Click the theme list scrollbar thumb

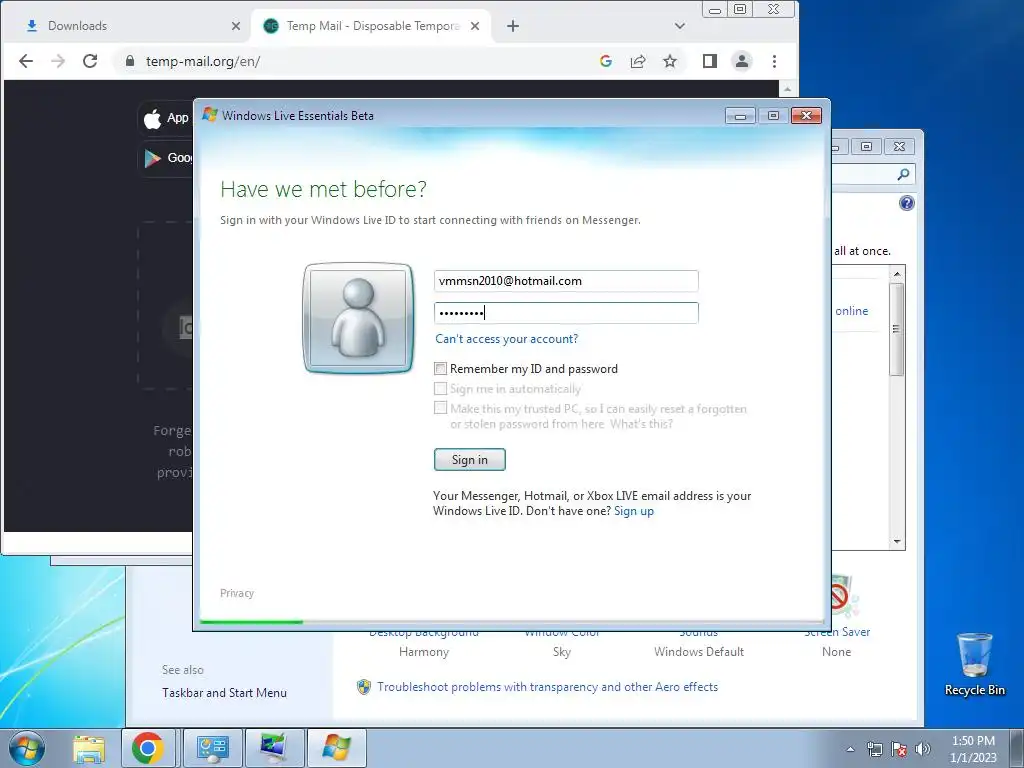[x=897, y=329]
